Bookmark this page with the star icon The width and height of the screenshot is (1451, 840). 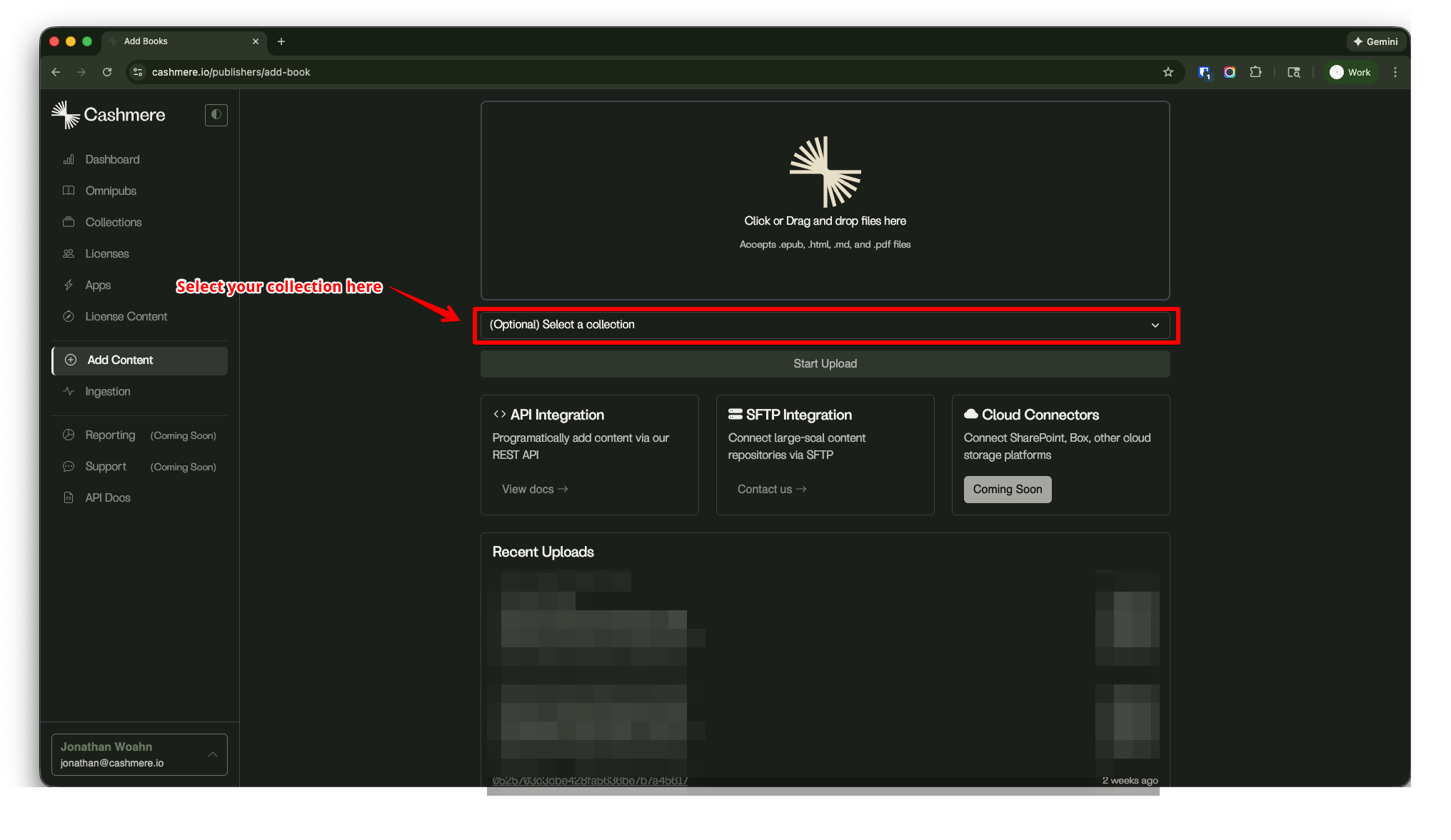pyautogui.click(x=1168, y=72)
